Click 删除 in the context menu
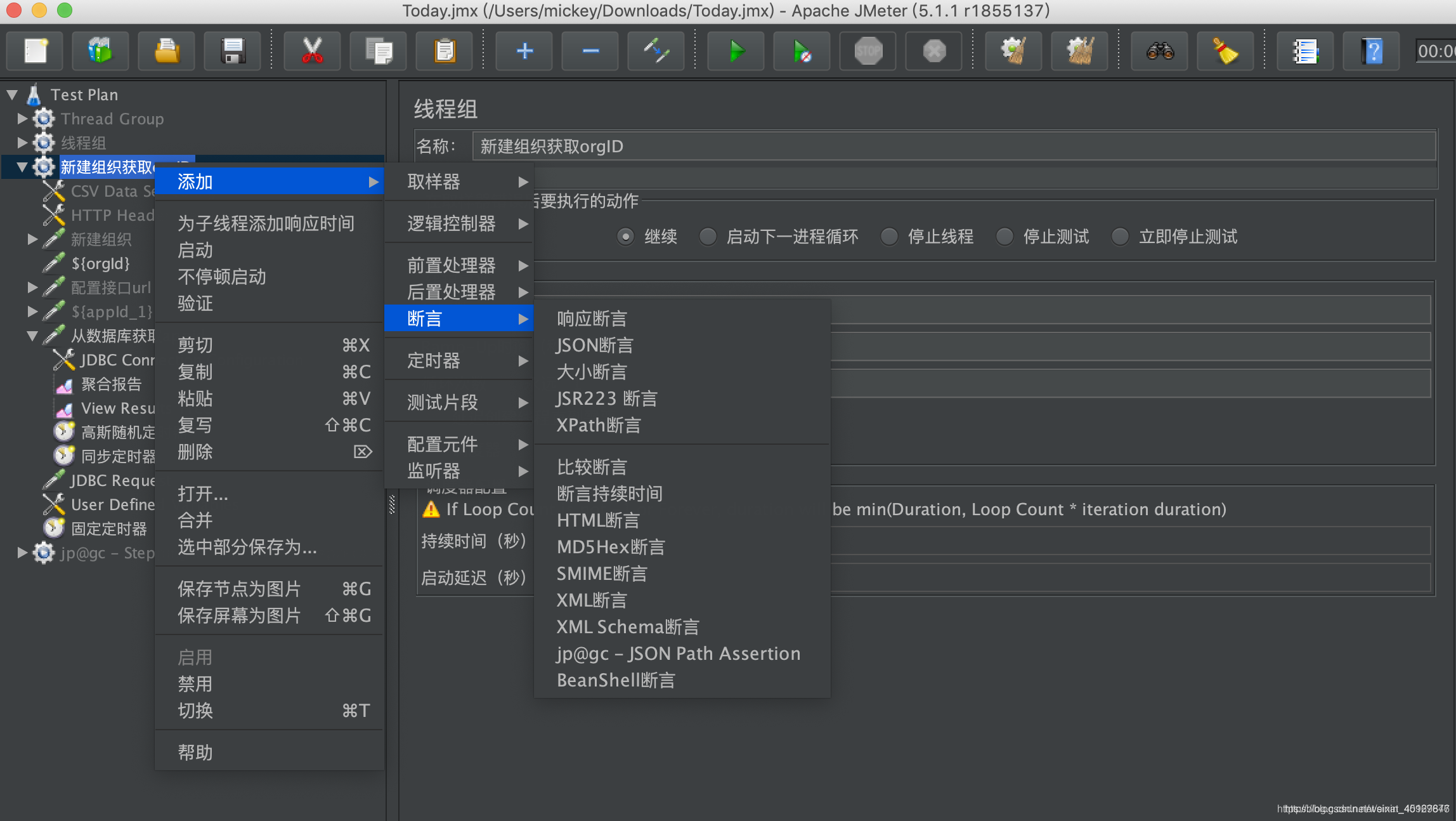 270,452
